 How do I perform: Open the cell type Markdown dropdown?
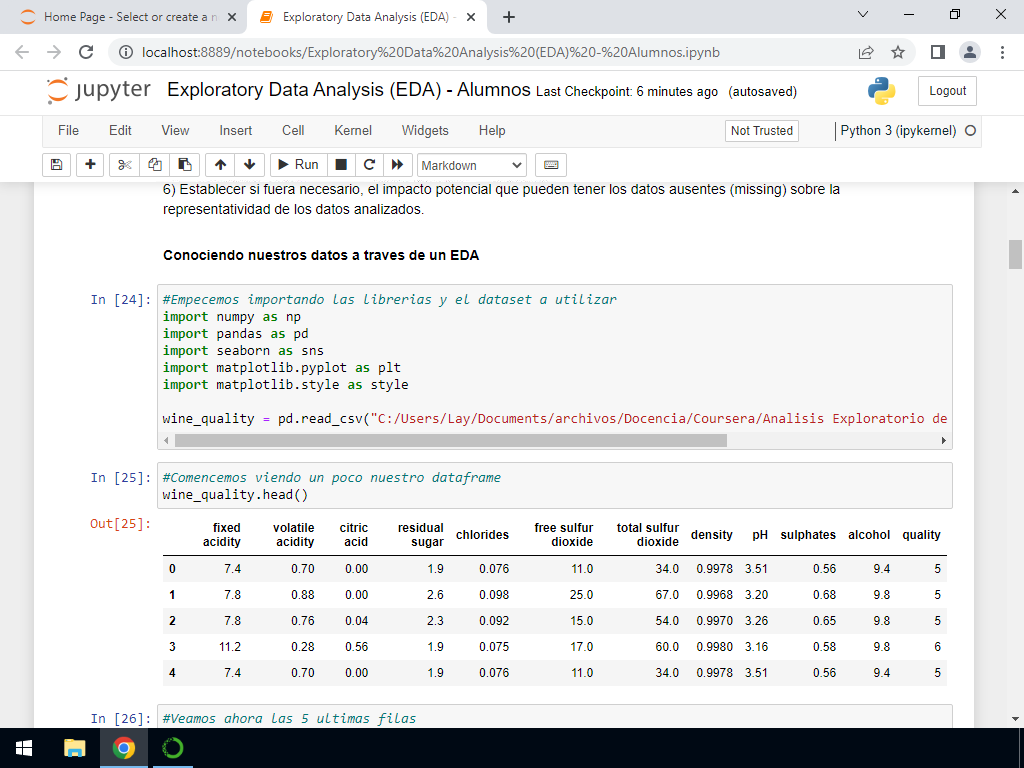[472, 165]
